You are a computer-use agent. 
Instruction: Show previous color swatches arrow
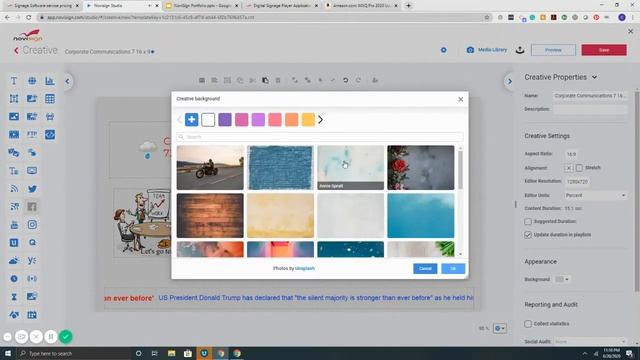pos(179,120)
